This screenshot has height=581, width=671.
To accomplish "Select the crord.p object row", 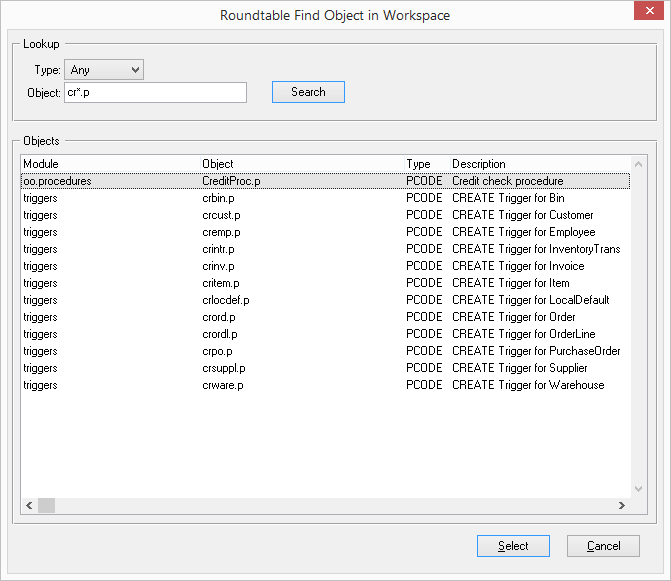I will coord(326,317).
